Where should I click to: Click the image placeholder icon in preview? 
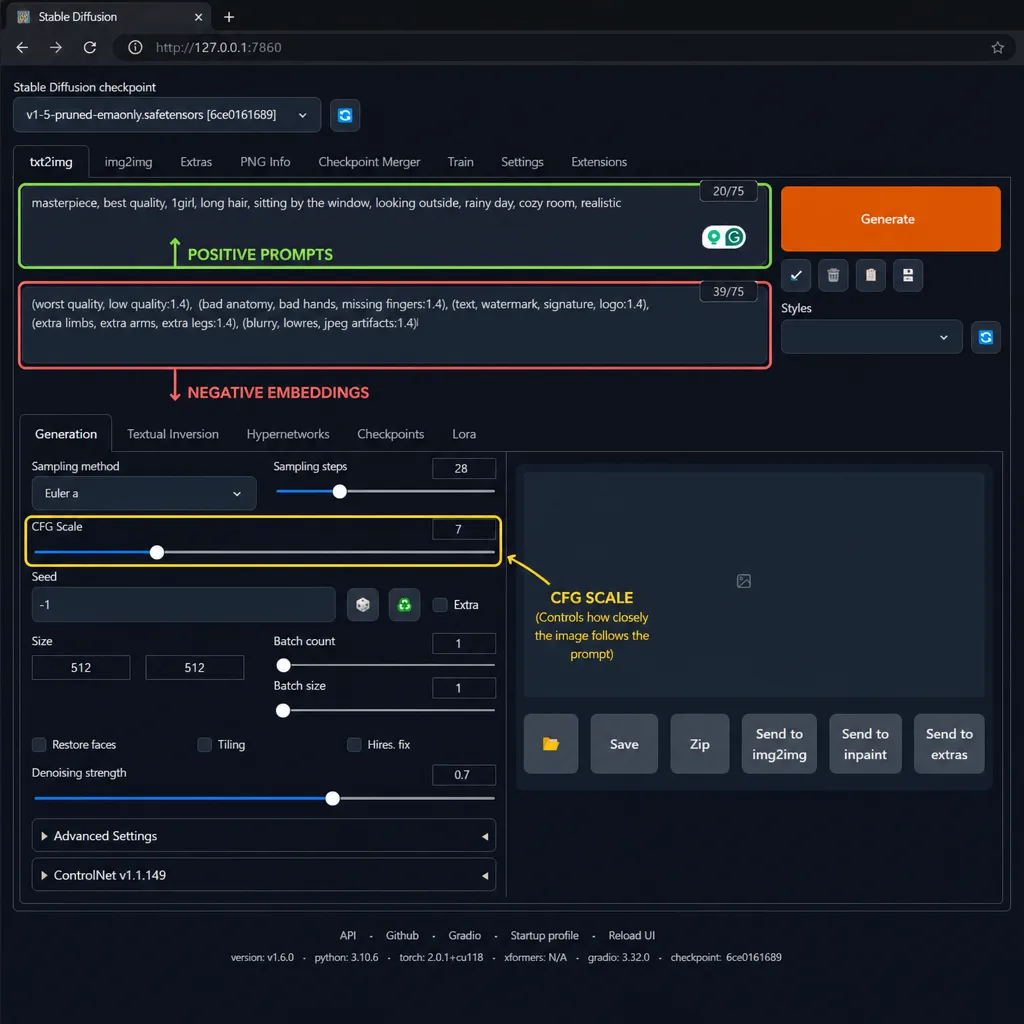[x=743, y=581]
